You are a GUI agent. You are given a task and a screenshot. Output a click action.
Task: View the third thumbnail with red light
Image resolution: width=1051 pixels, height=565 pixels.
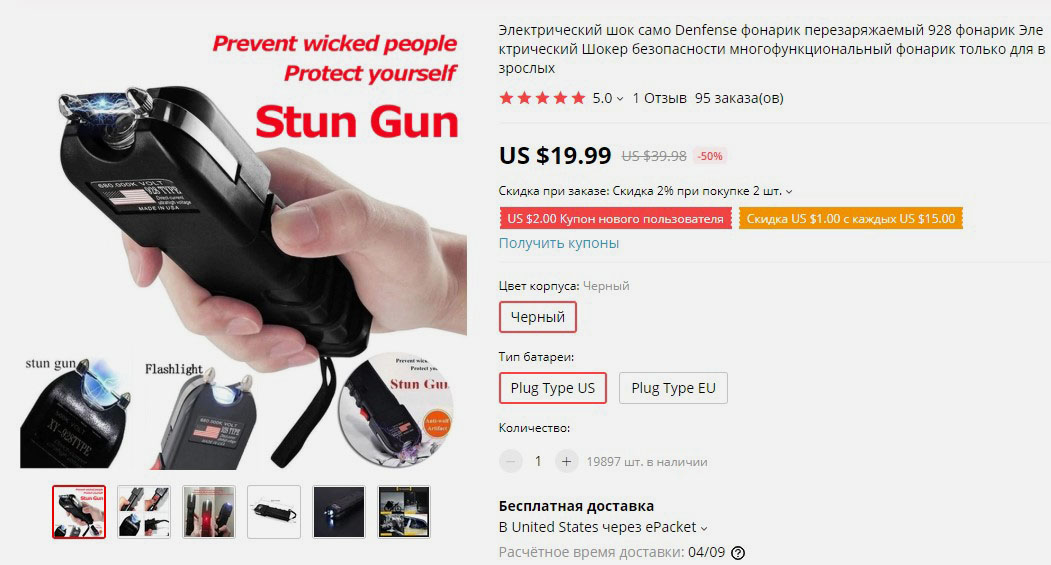click(209, 512)
